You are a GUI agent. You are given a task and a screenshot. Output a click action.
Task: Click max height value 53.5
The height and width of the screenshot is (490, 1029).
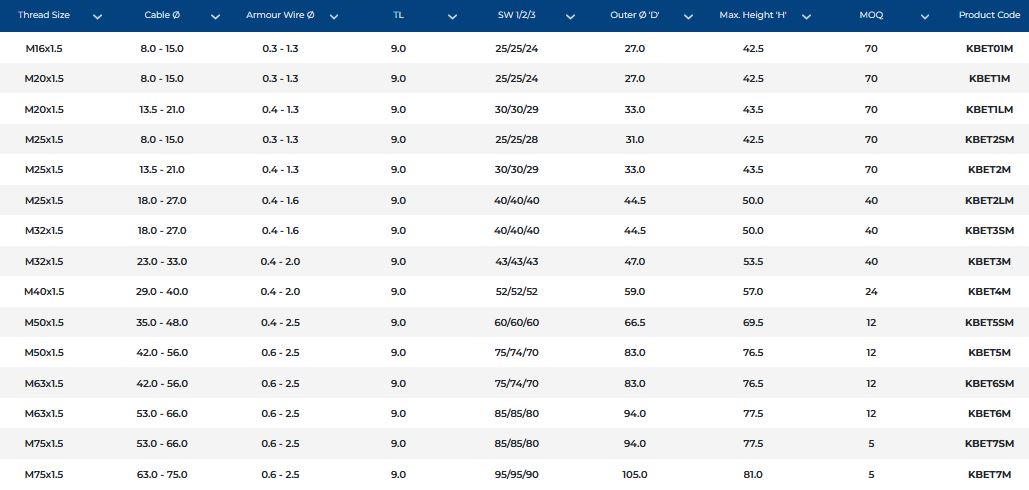[x=753, y=262]
